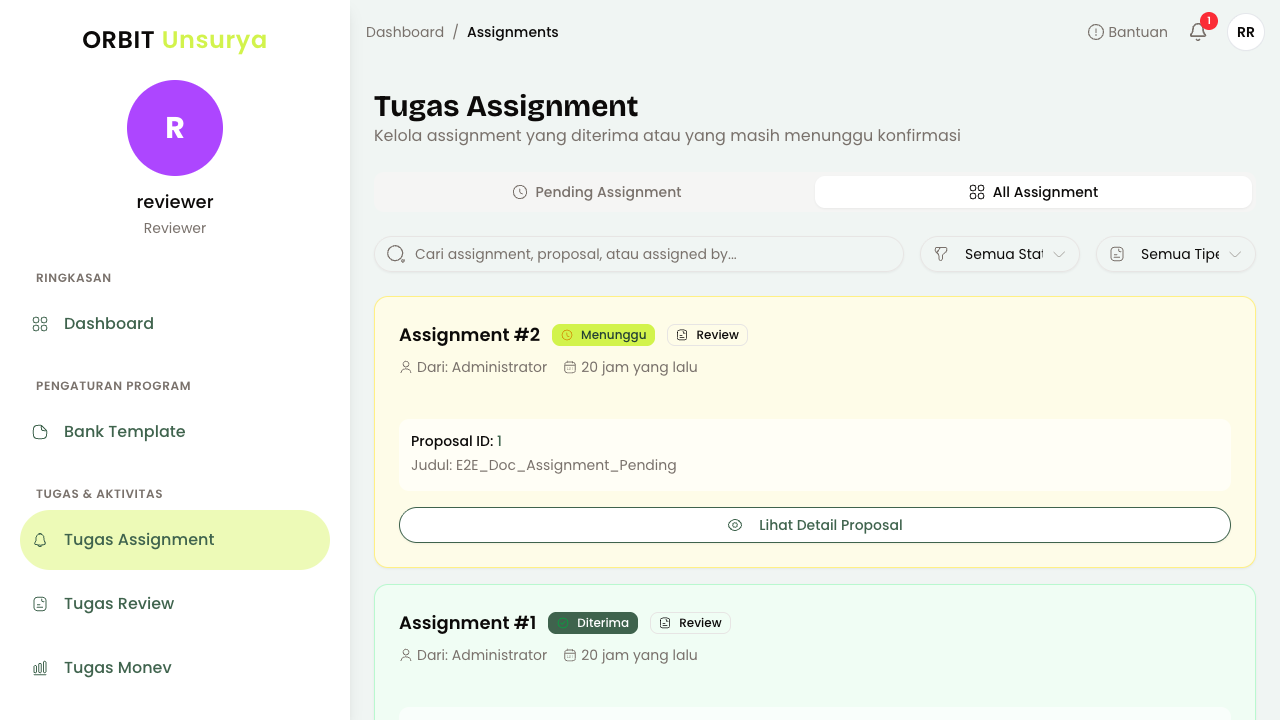Click the person icon on Assignment #1
1280x720 pixels.
pyautogui.click(x=406, y=655)
